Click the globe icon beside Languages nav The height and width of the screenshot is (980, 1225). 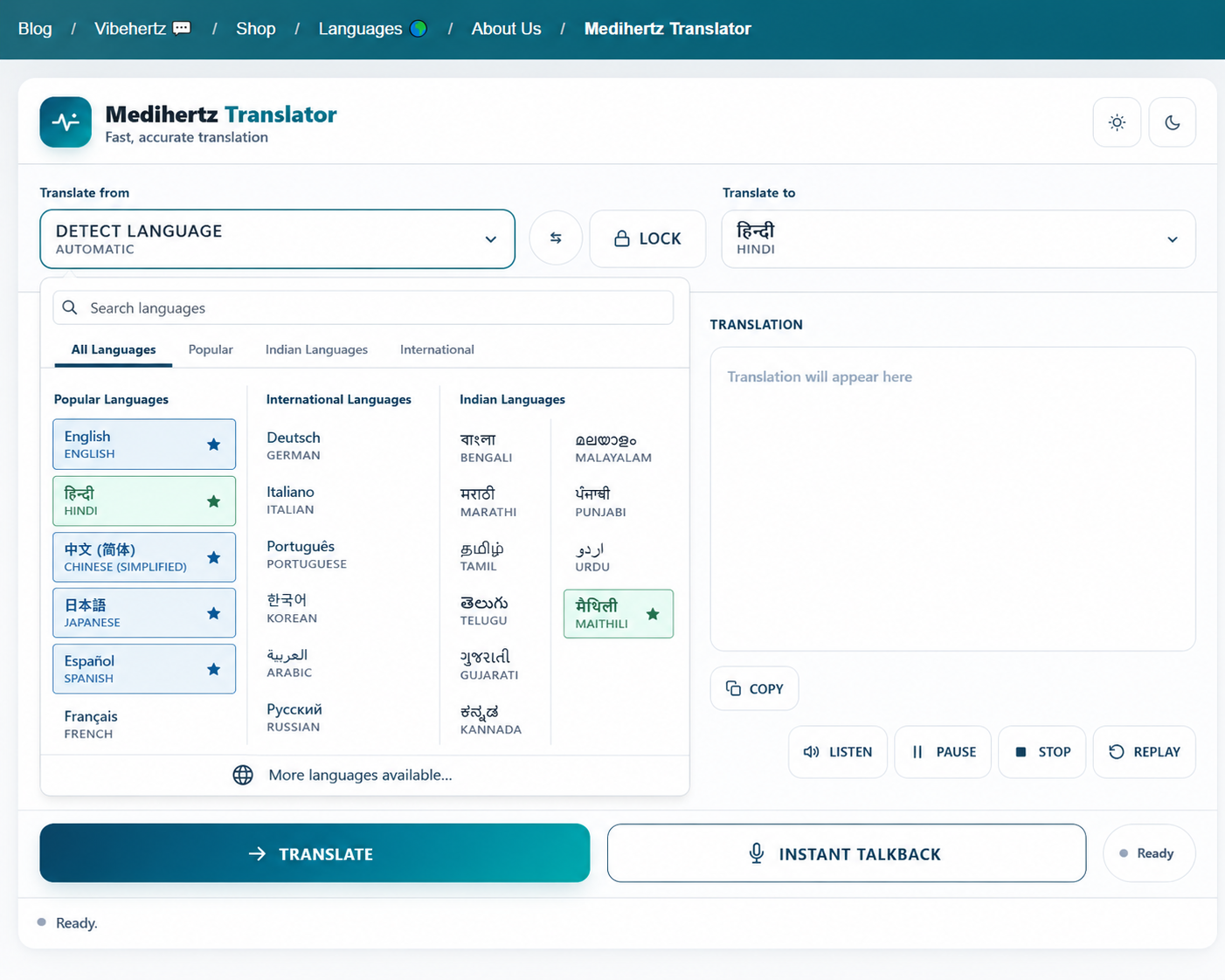(419, 28)
